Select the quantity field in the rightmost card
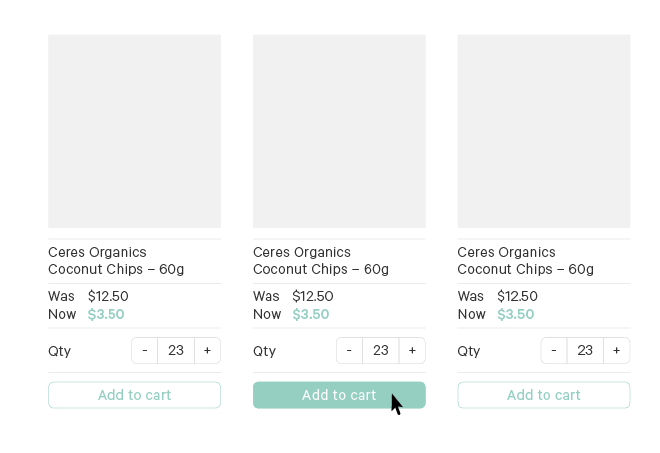The width and height of the screenshot is (660, 453). tap(585, 351)
